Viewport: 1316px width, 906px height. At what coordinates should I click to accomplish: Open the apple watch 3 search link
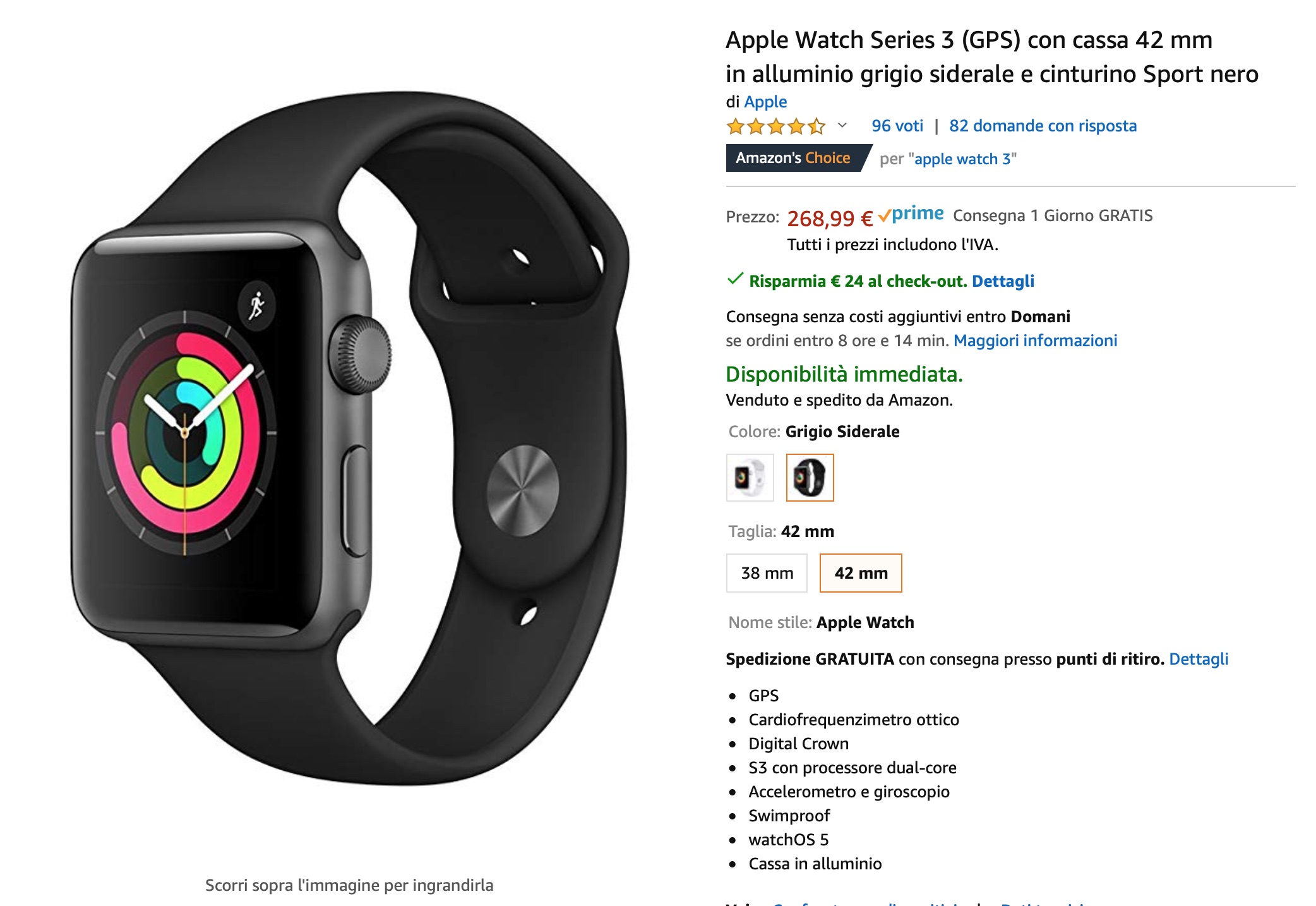(962, 159)
